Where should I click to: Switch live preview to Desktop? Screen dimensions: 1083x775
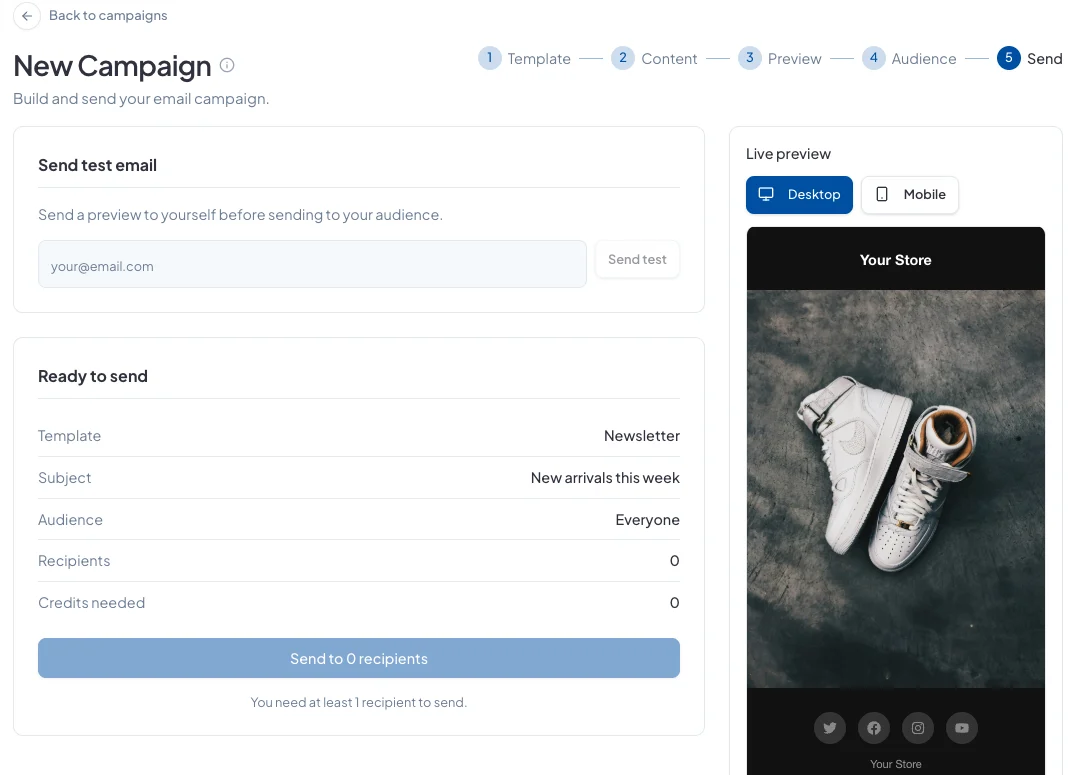(799, 195)
